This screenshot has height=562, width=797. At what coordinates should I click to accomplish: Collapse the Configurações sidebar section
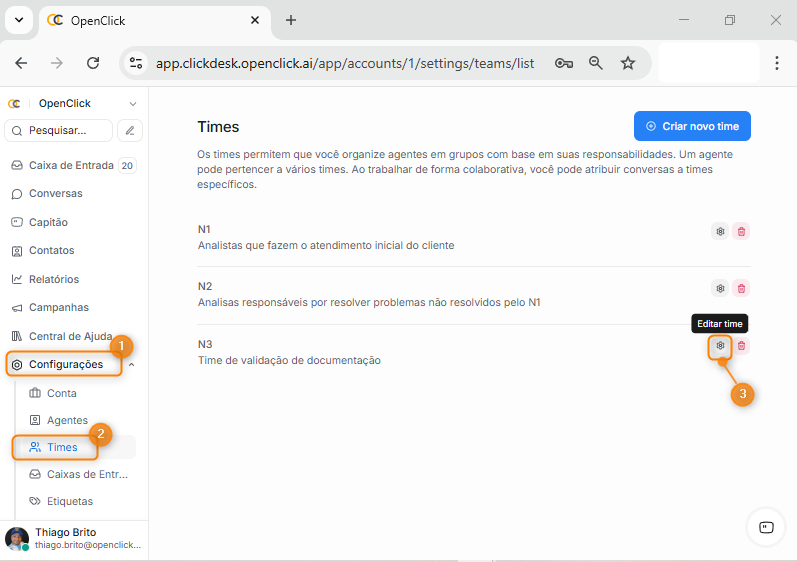point(132,365)
